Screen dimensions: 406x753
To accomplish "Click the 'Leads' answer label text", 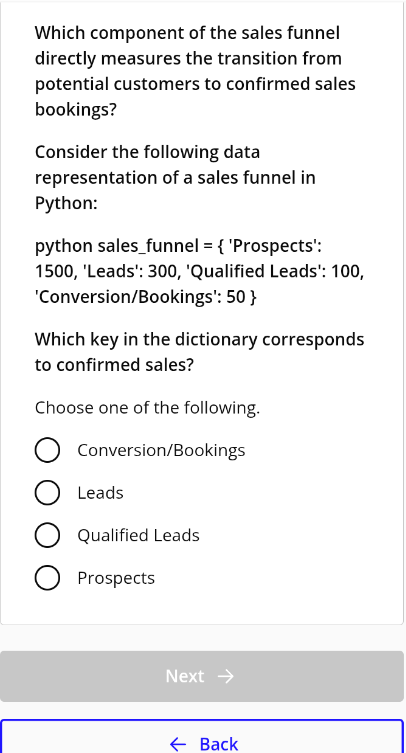I will pyautogui.click(x=100, y=493).
